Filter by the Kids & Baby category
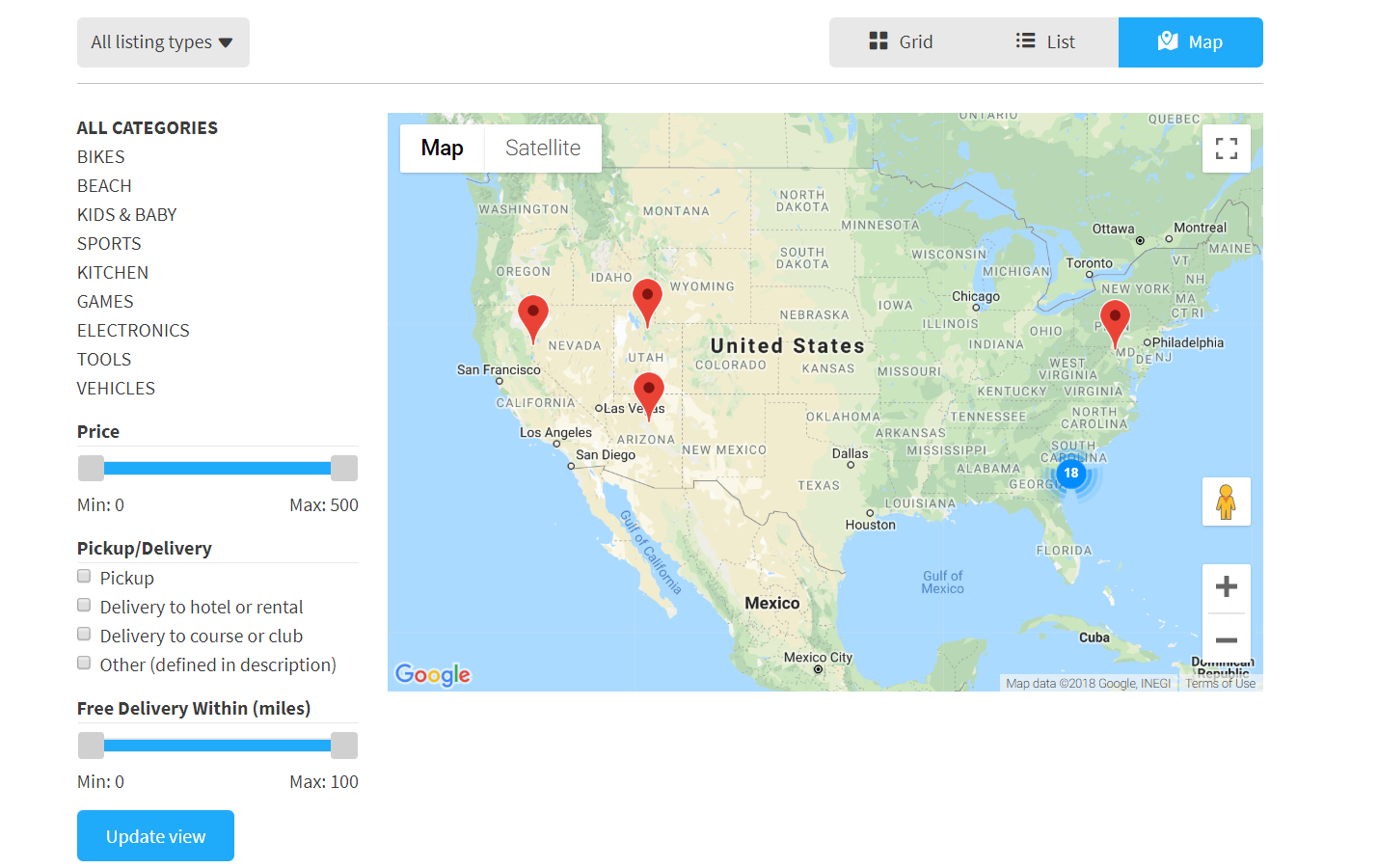Screen dimensions: 1378x868 pos(127,215)
